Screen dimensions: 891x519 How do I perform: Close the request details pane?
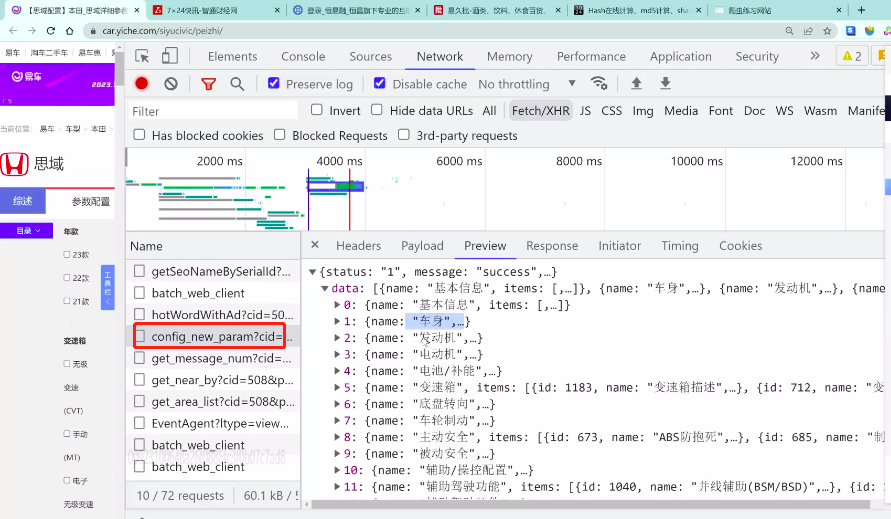tap(315, 244)
